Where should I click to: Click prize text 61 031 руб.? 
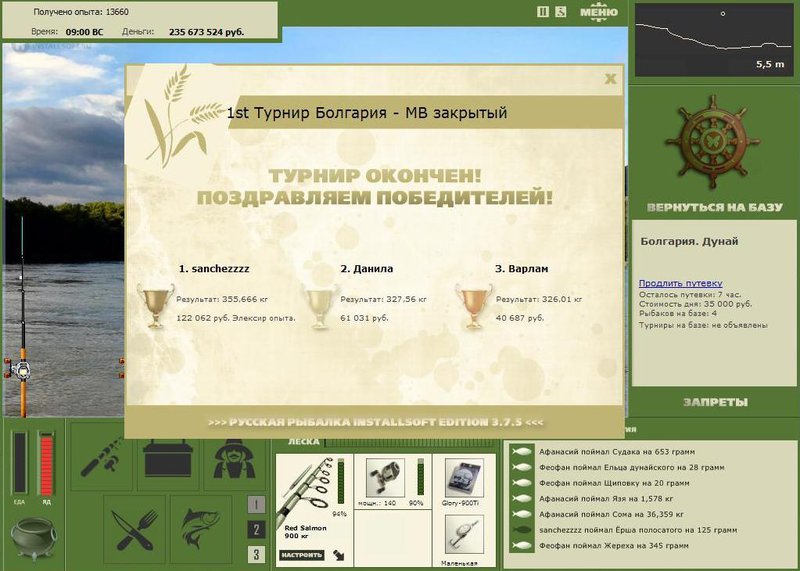tap(364, 318)
